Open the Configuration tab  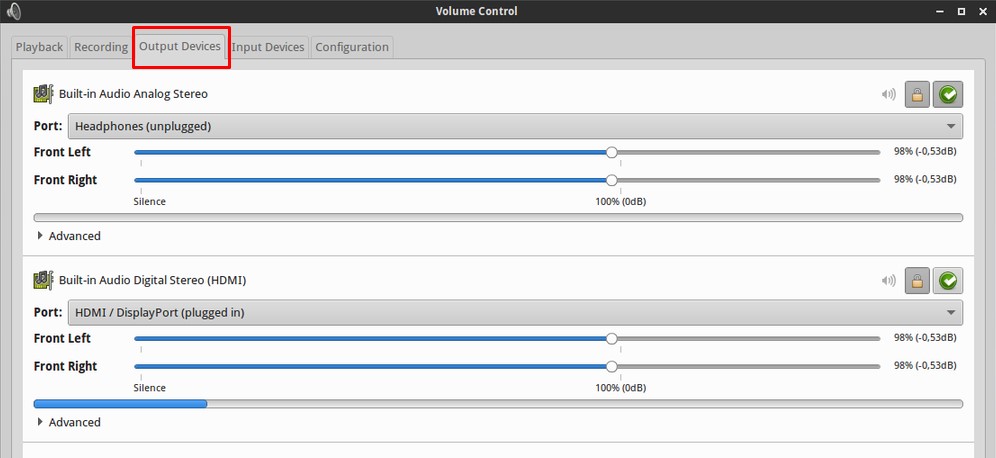pos(351,47)
